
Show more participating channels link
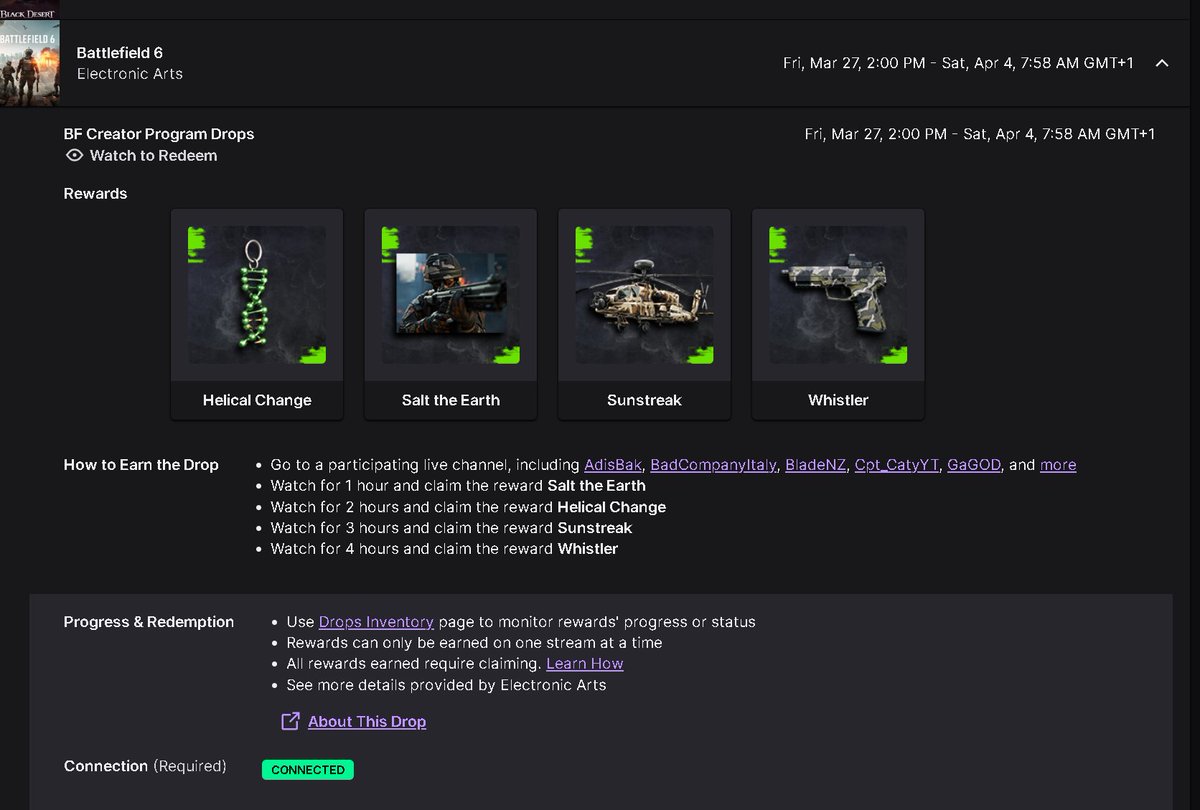(x=1058, y=465)
